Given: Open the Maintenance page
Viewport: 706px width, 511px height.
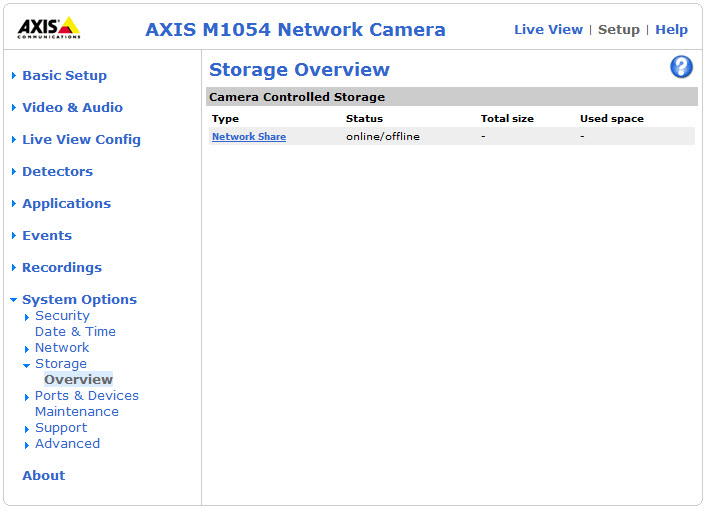Looking at the screenshot, I should tap(77, 412).
